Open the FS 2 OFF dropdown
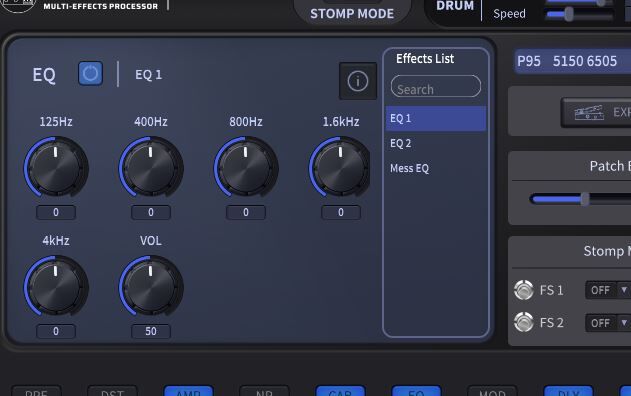The width and height of the screenshot is (631, 396). click(608, 323)
